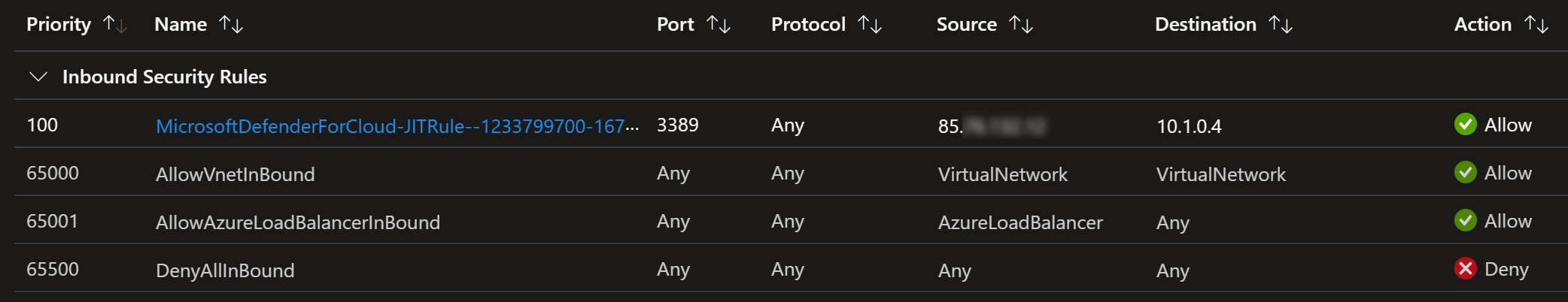Click green check icon for AllowVnetInBound

(x=1465, y=172)
